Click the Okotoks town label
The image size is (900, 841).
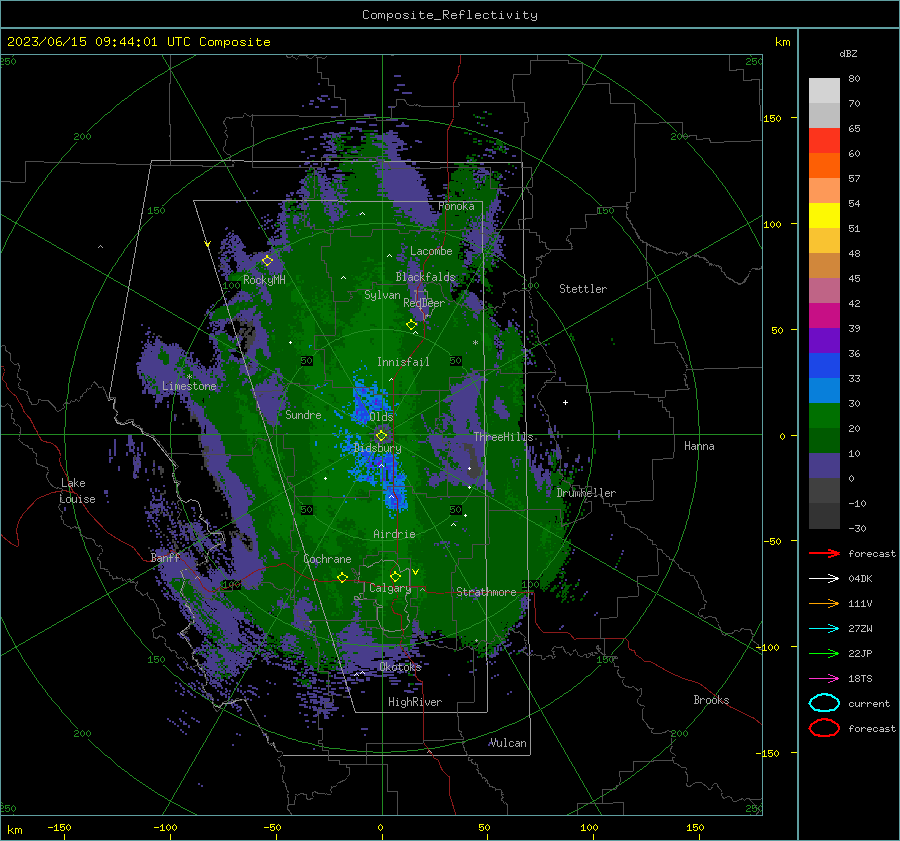click(401, 666)
